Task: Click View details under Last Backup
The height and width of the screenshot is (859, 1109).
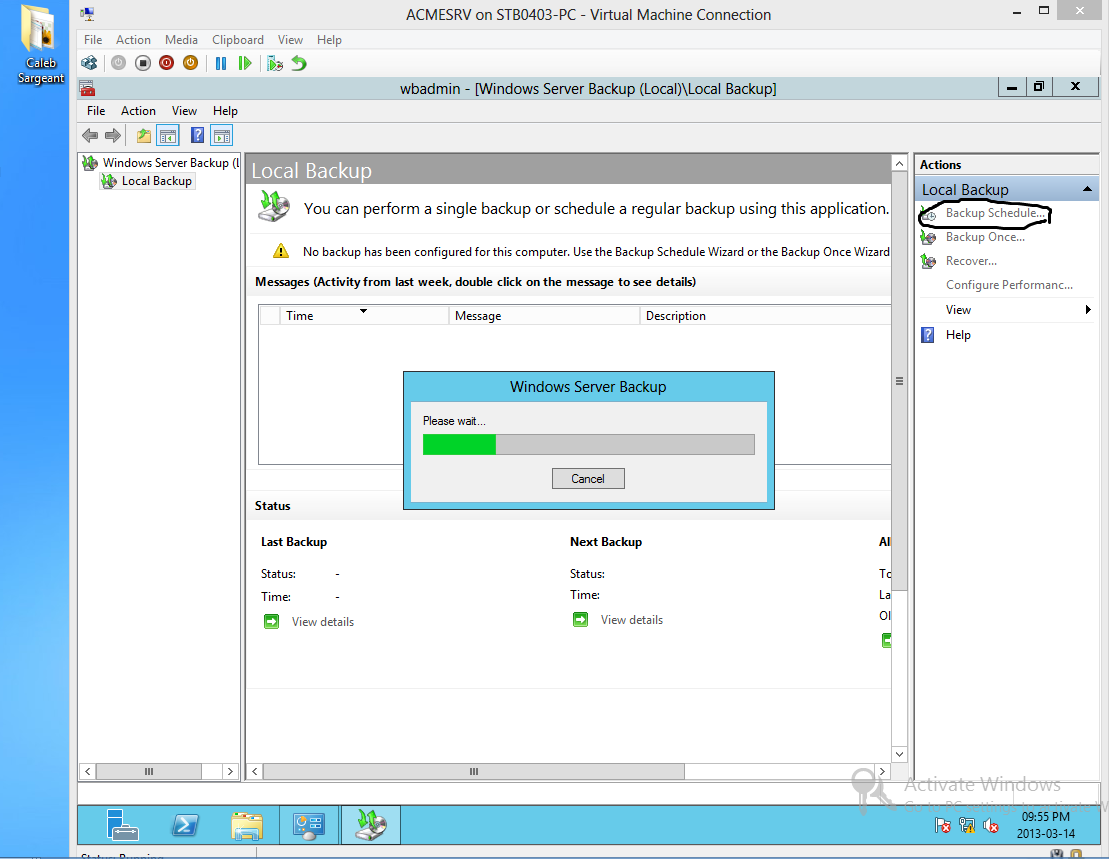Action: 323,621
